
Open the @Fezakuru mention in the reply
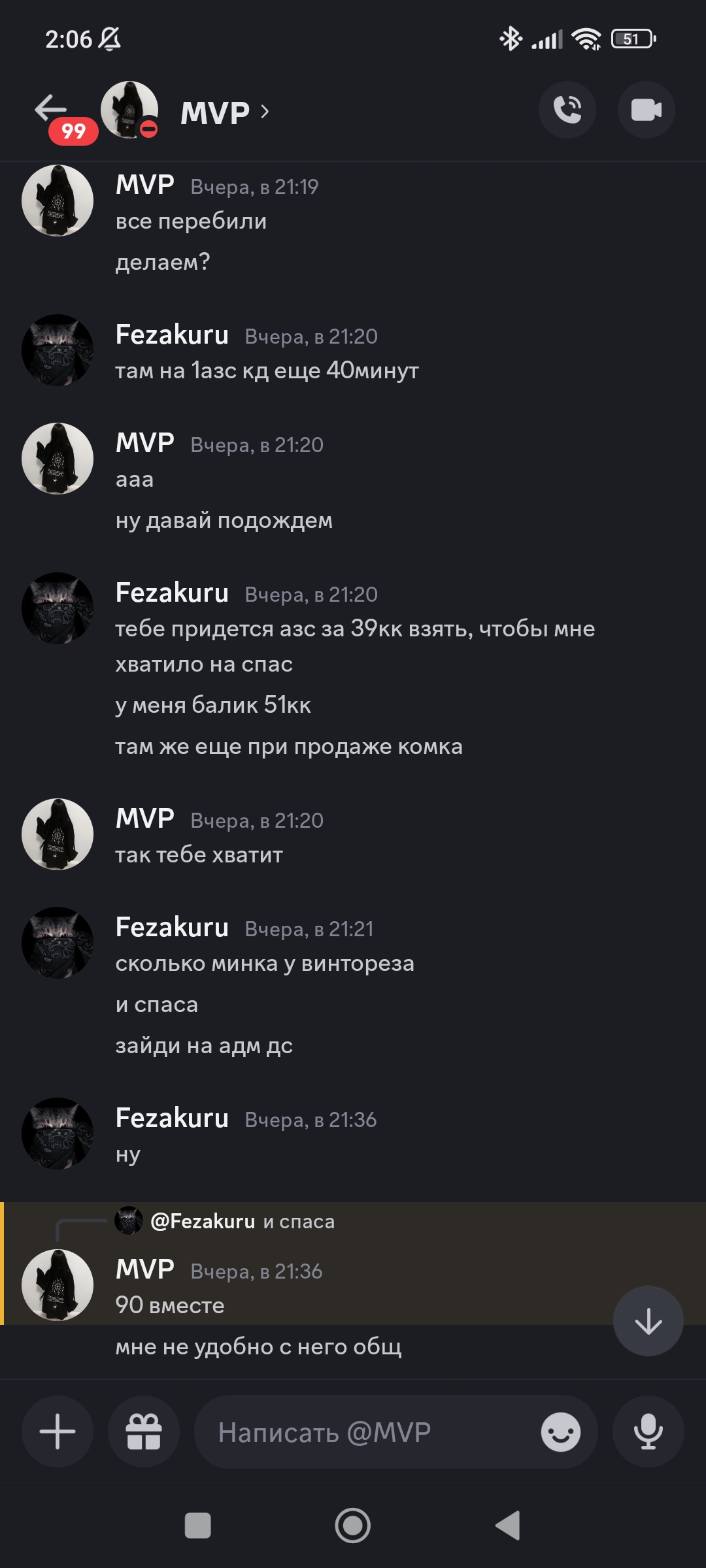pyautogui.click(x=203, y=1221)
